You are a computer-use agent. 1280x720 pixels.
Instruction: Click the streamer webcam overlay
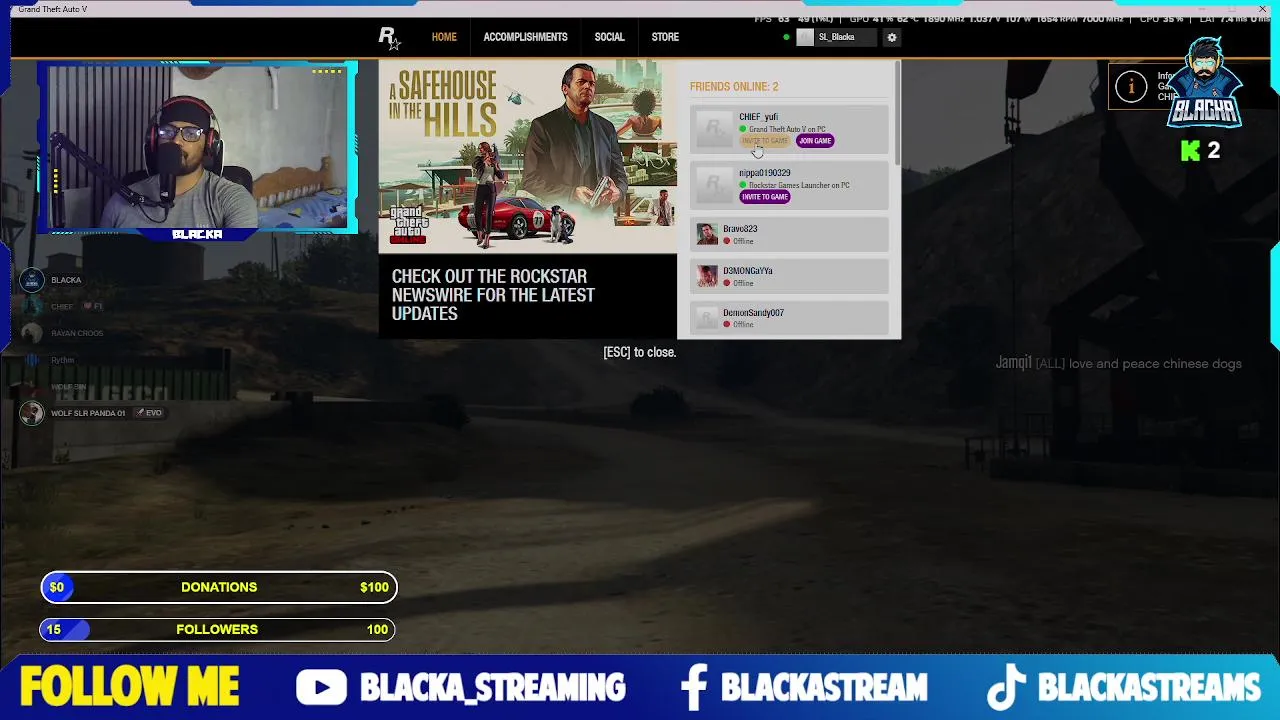coord(197,149)
